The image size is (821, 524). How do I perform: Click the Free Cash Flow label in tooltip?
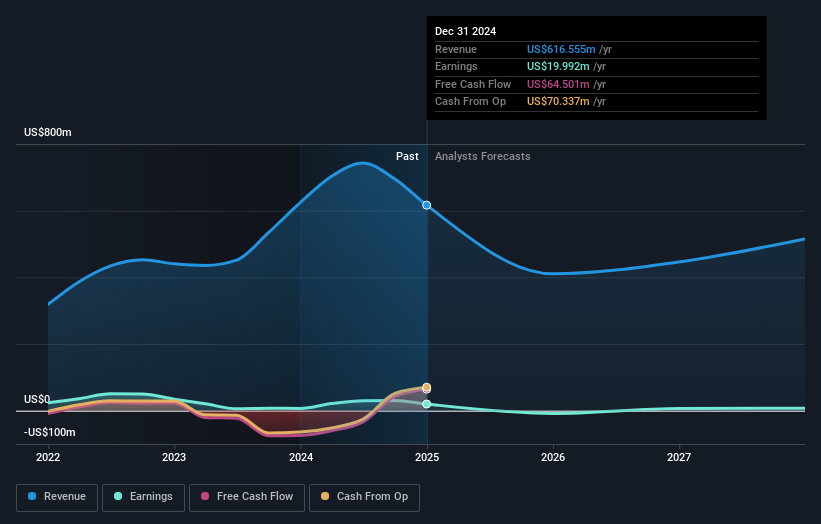pos(473,84)
